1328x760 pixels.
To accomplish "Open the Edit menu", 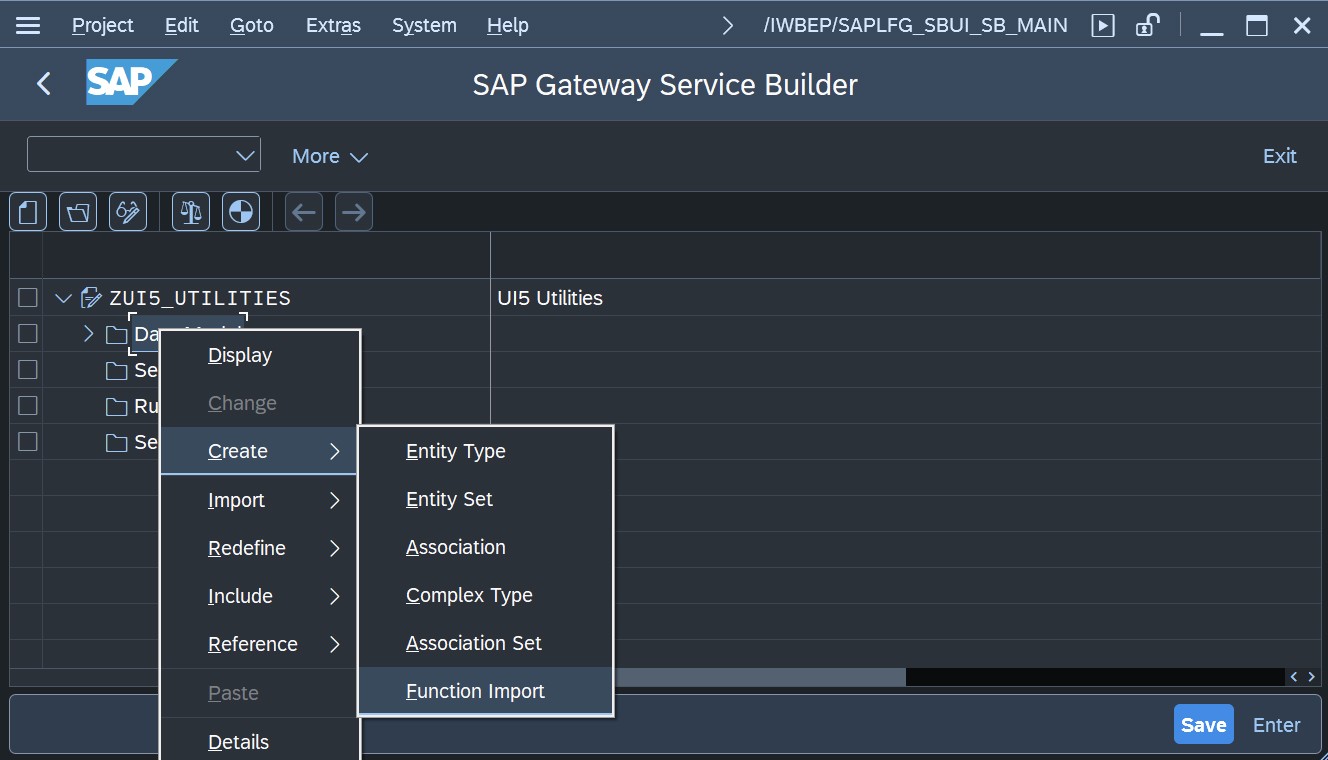I will [182, 26].
